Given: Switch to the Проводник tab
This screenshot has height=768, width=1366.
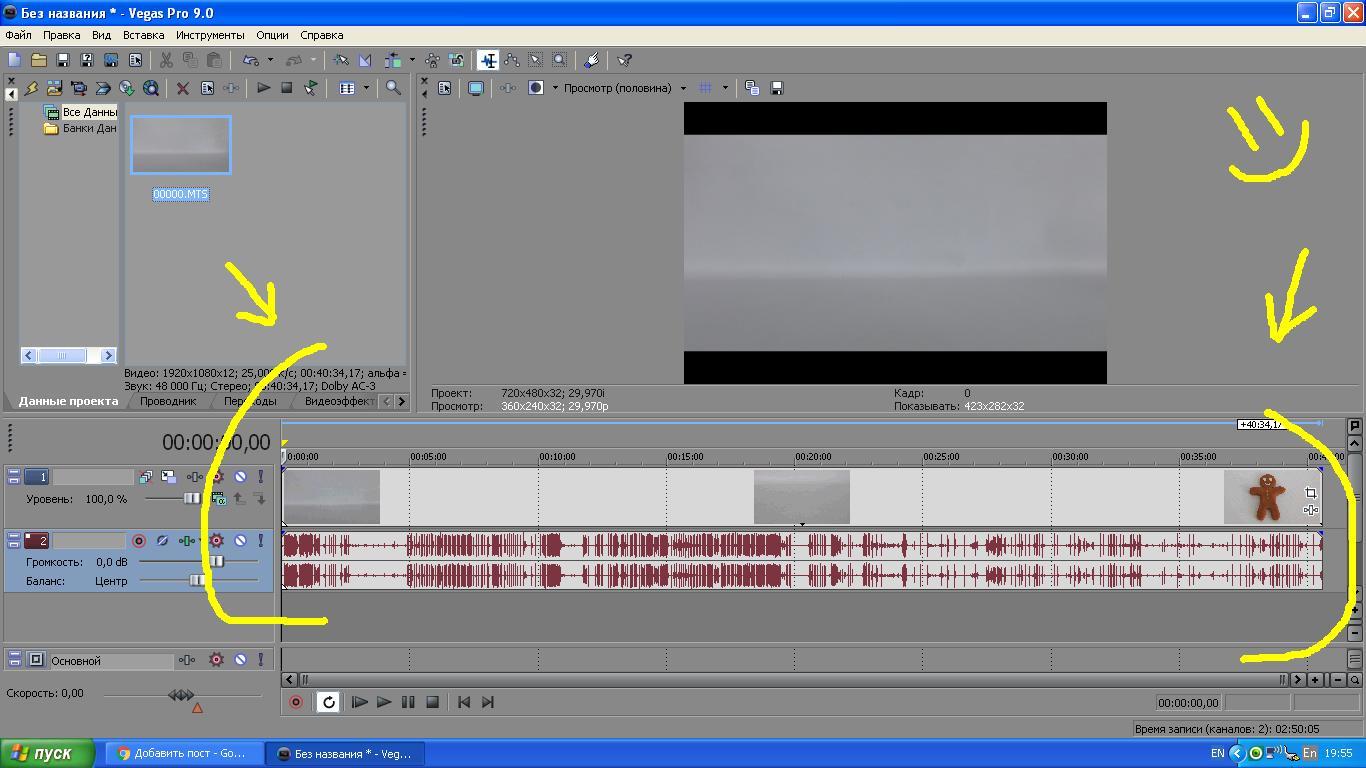Looking at the screenshot, I should tap(168, 401).
